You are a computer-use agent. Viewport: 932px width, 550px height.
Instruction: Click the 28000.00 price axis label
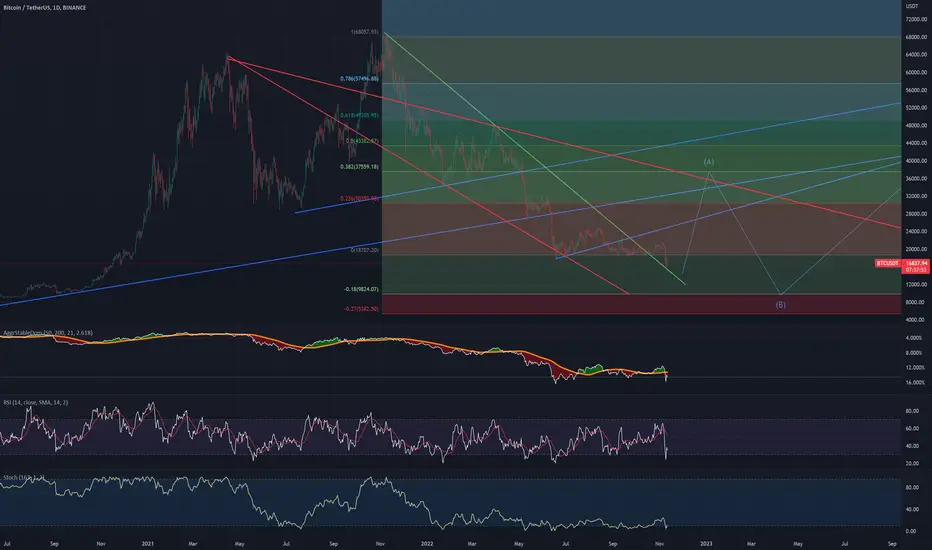point(916,213)
